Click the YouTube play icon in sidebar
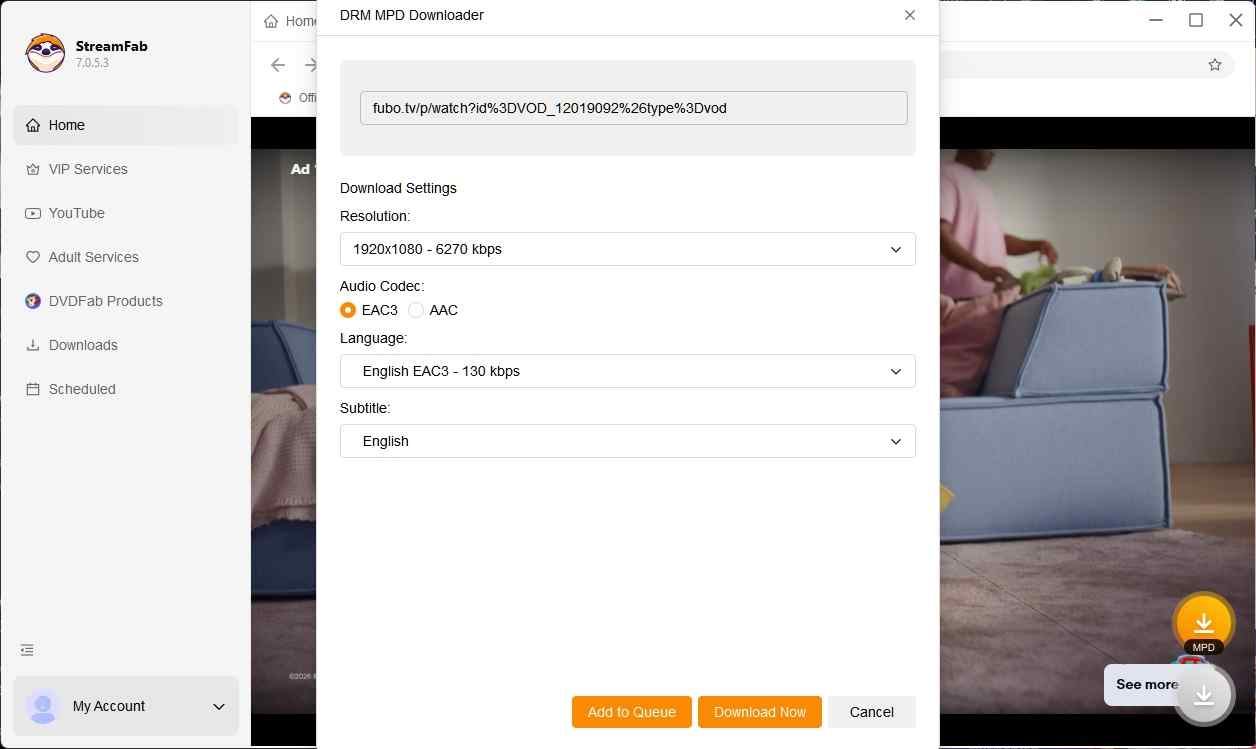The height and width of the screenshot is (749, 1256). pos(33,213)
